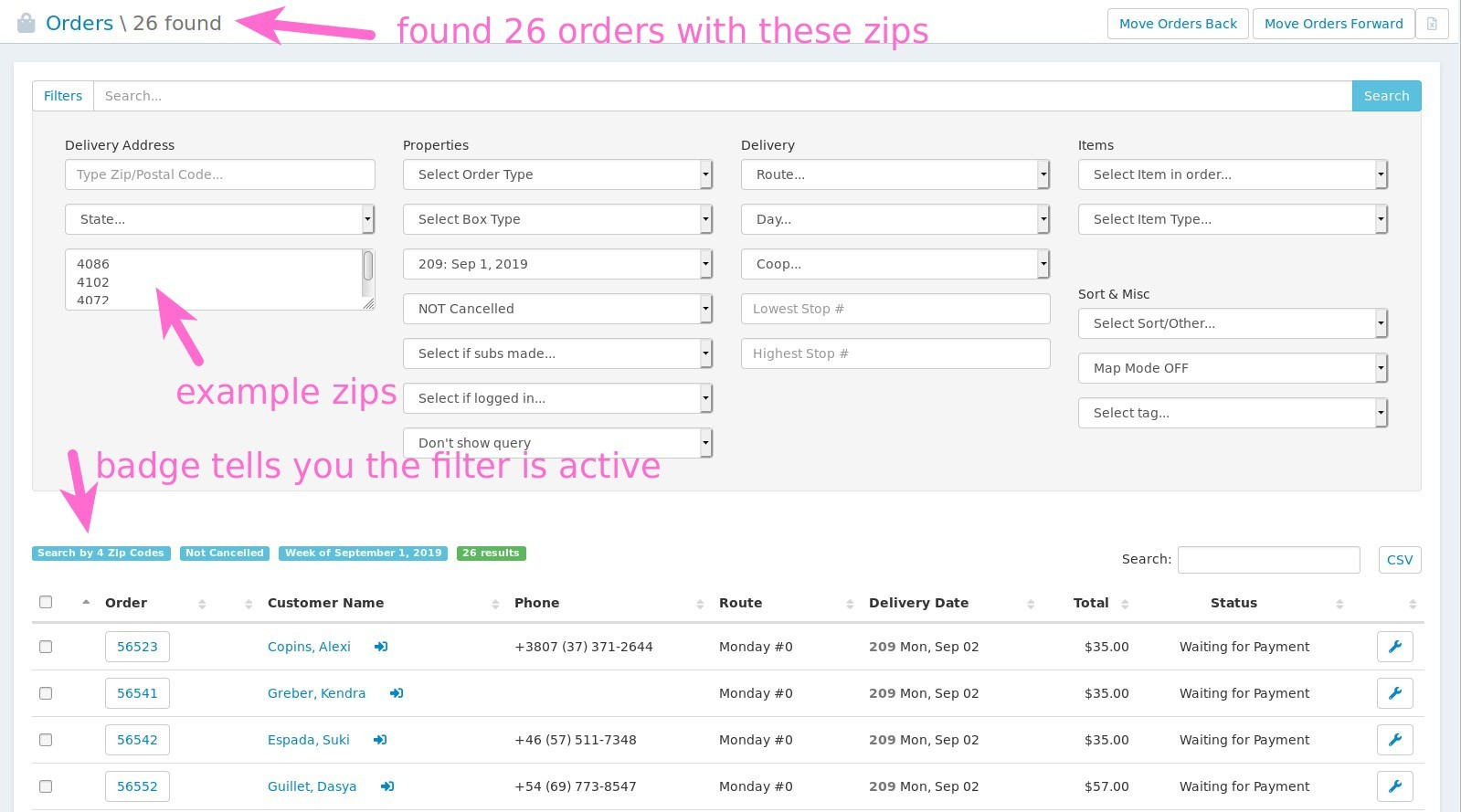This screenshot has width=1461, height=812.
Task: Open the Select tag dropdown
Action: [x=1233, y=413]
